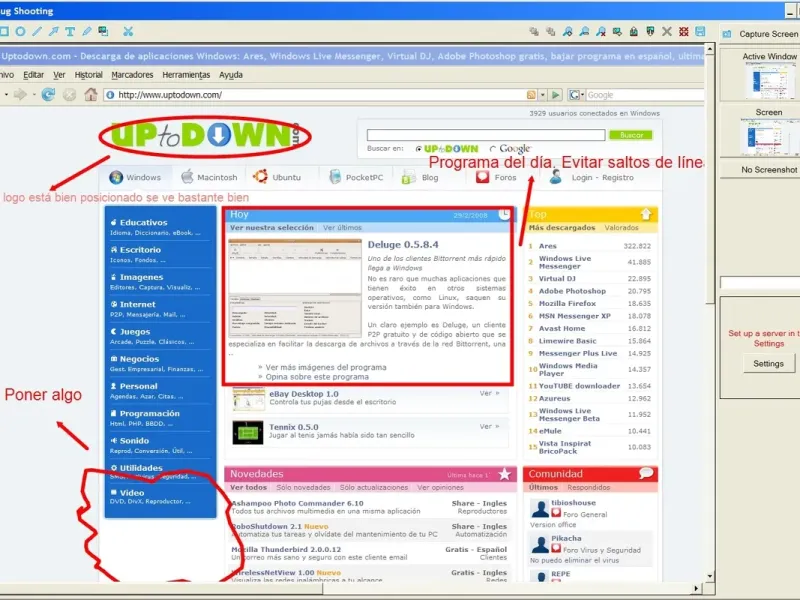The image size is (800, 600).
Task: Click Ver más imágenes del programa
Action: coord(326,367)
